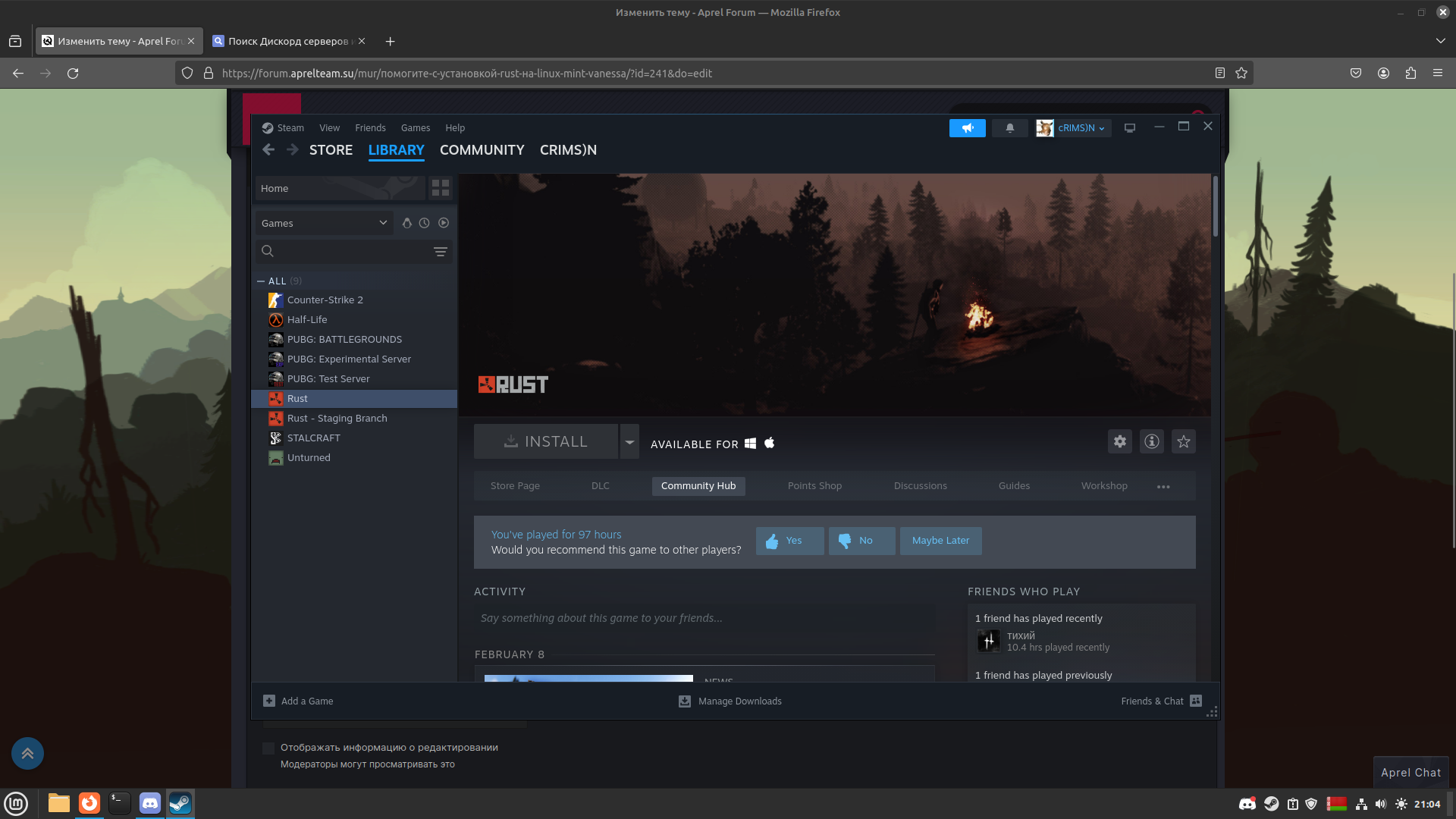The width and height of the screenshot is (1456, 819).
Task: Install the Rust game
Action: [x=546, y=441]
